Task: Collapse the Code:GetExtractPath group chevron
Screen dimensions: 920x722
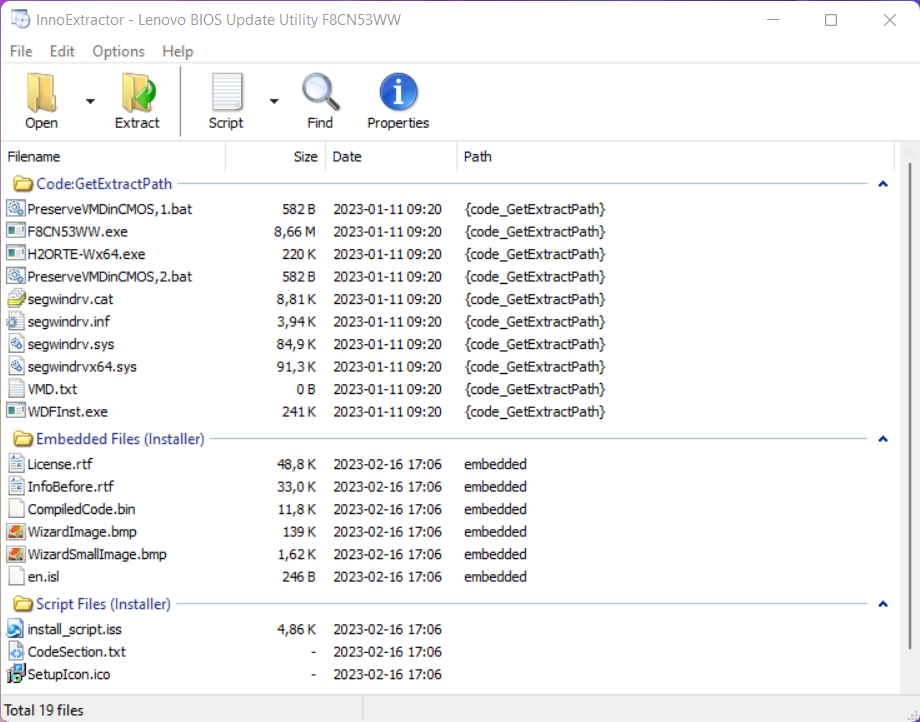Action: point(883,184)
